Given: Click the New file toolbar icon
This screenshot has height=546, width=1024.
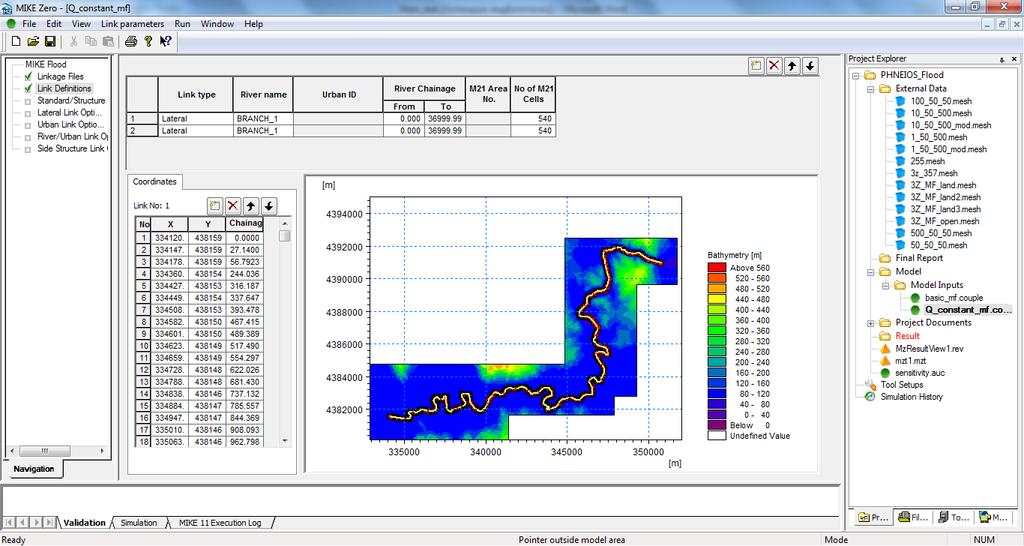Looking at the screenshot, I should pyautogui.click(x=16, y=41).
